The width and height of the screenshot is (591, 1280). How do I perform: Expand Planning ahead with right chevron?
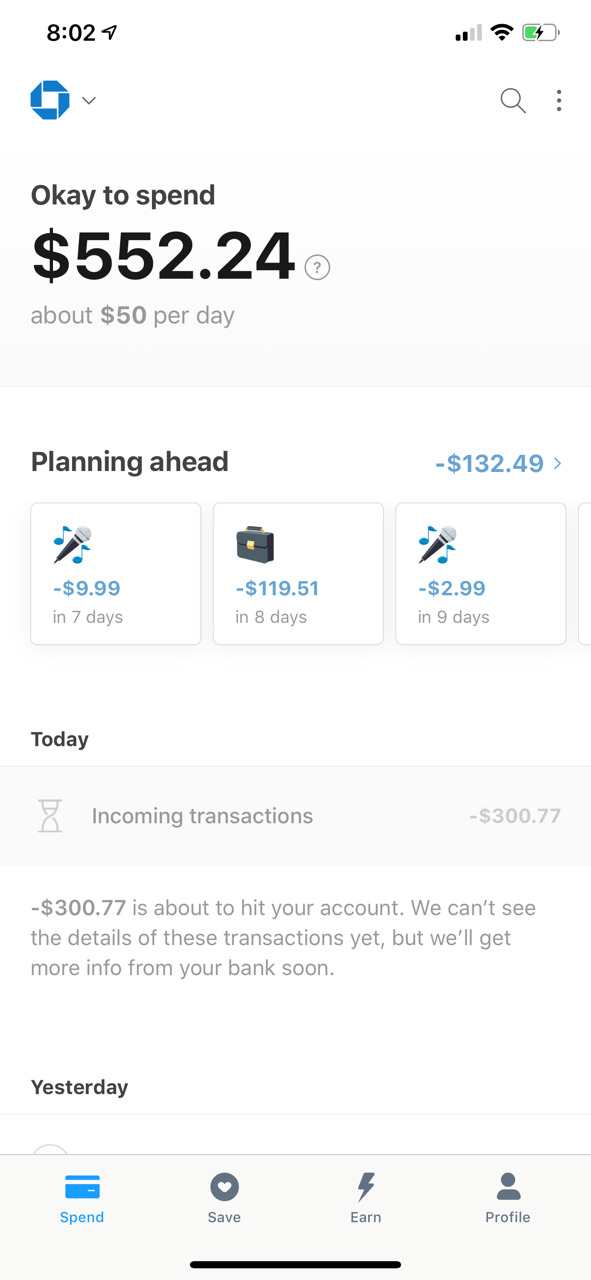coord(558,463)
